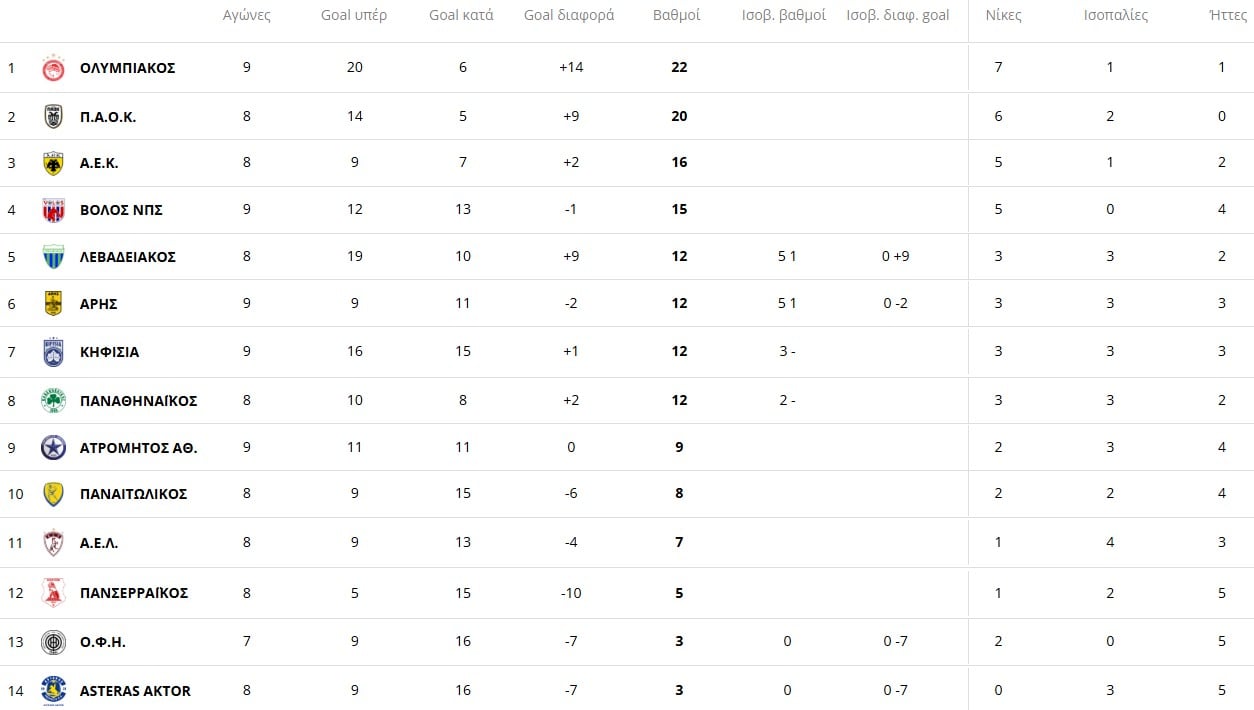The height and width of the screenshot is (710, 1254).
Task: Click the Panathinaikos green clover logo
Action: coord(53,400)
